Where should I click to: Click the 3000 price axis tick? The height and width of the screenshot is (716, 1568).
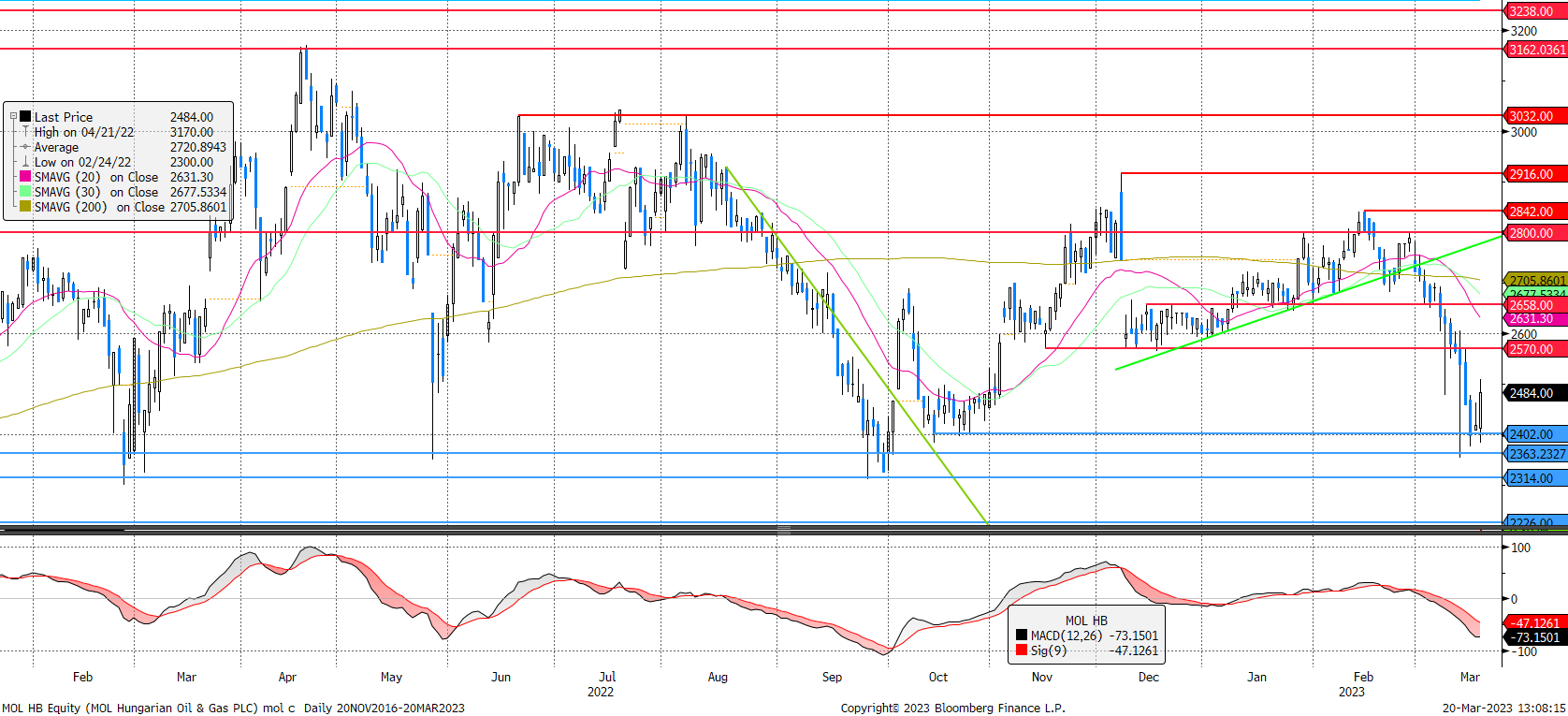(x=1524, y=132)
